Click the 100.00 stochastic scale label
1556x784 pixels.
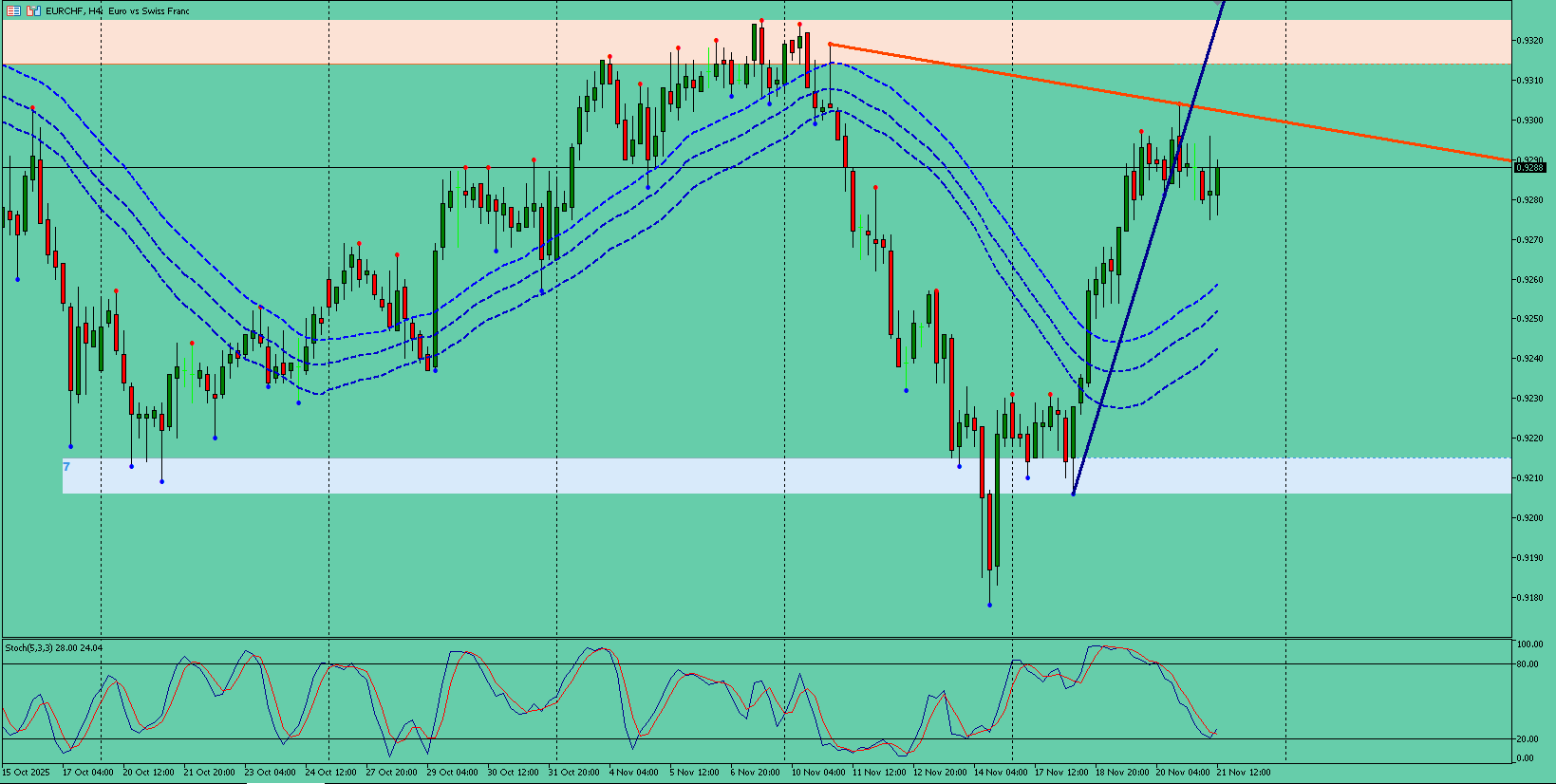click(1529, 644)
